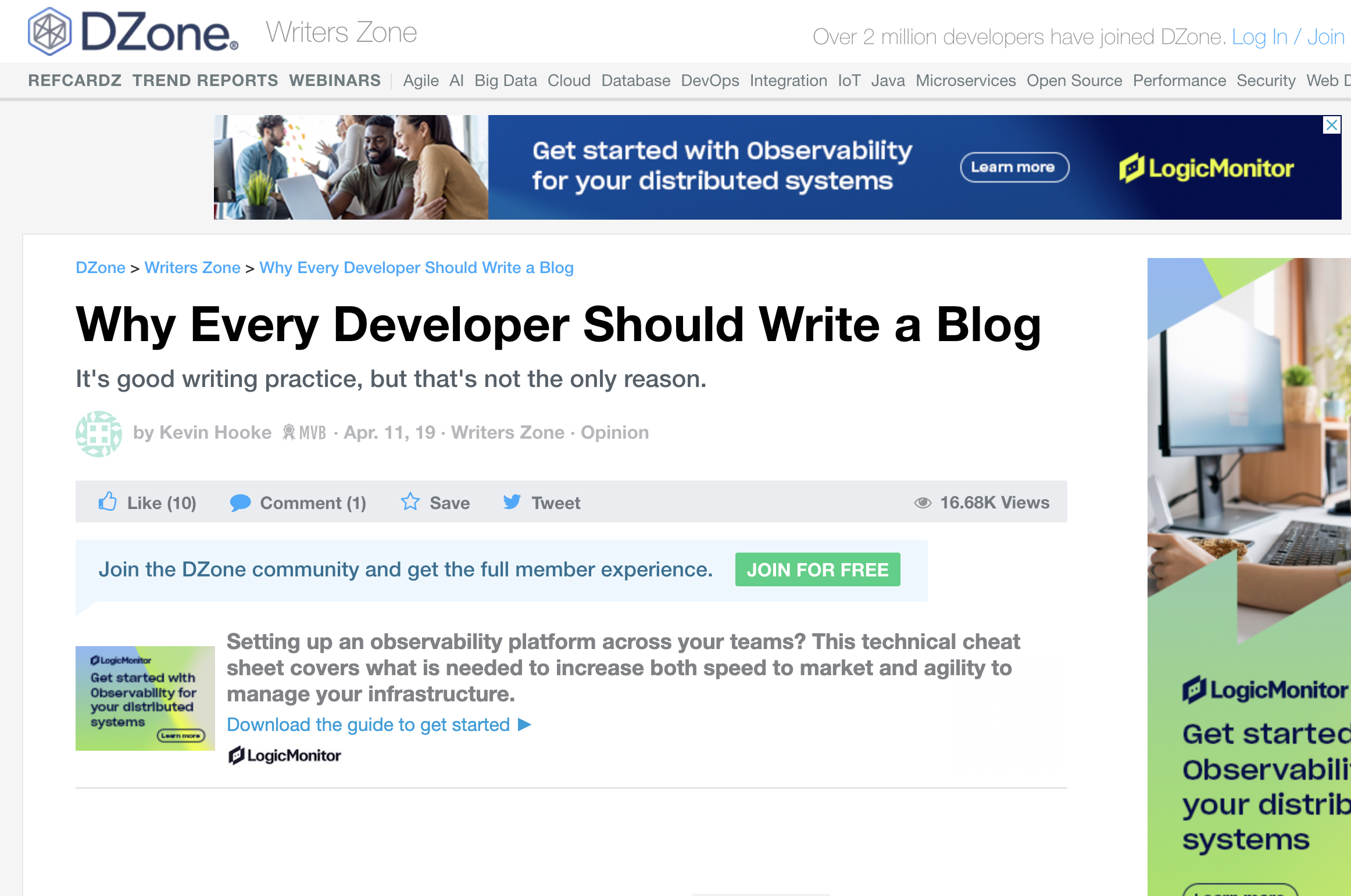The width and height of the screenshot is (1351, 896).
Task: Go to the Security zone
Action: 1266,81
